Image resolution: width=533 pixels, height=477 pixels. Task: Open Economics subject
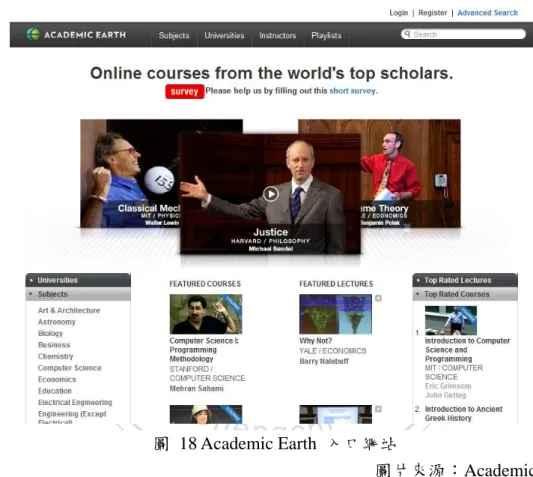(57, 379)
